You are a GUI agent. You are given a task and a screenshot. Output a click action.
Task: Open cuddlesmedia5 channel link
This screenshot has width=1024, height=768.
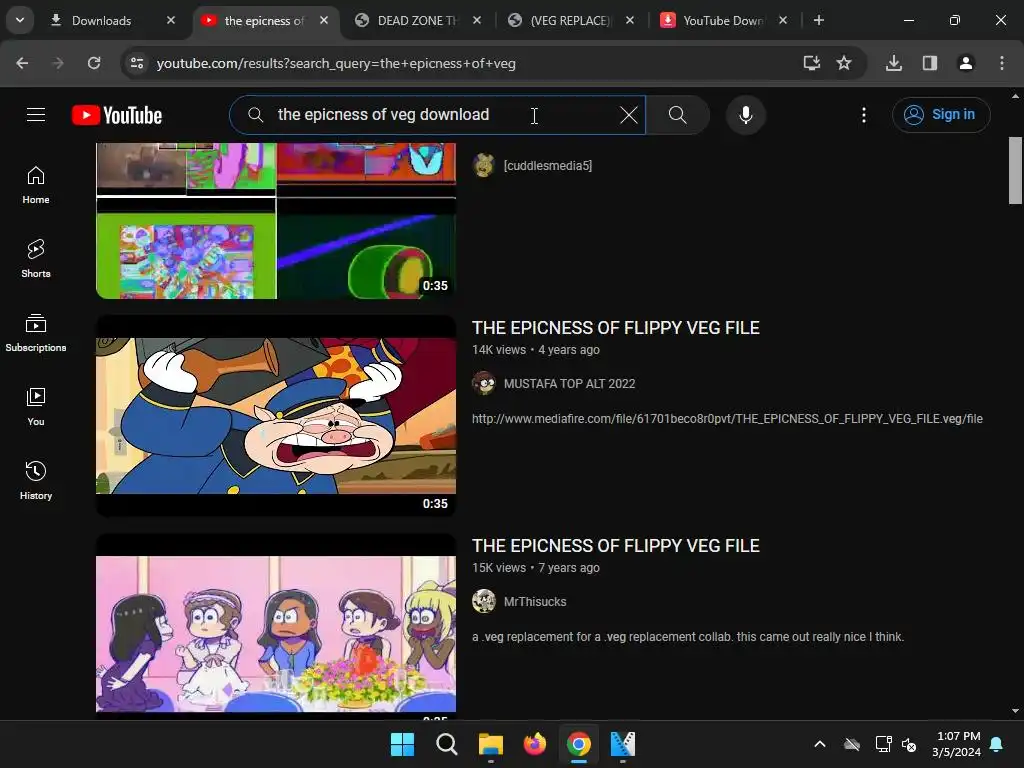(x=547, y=166)
